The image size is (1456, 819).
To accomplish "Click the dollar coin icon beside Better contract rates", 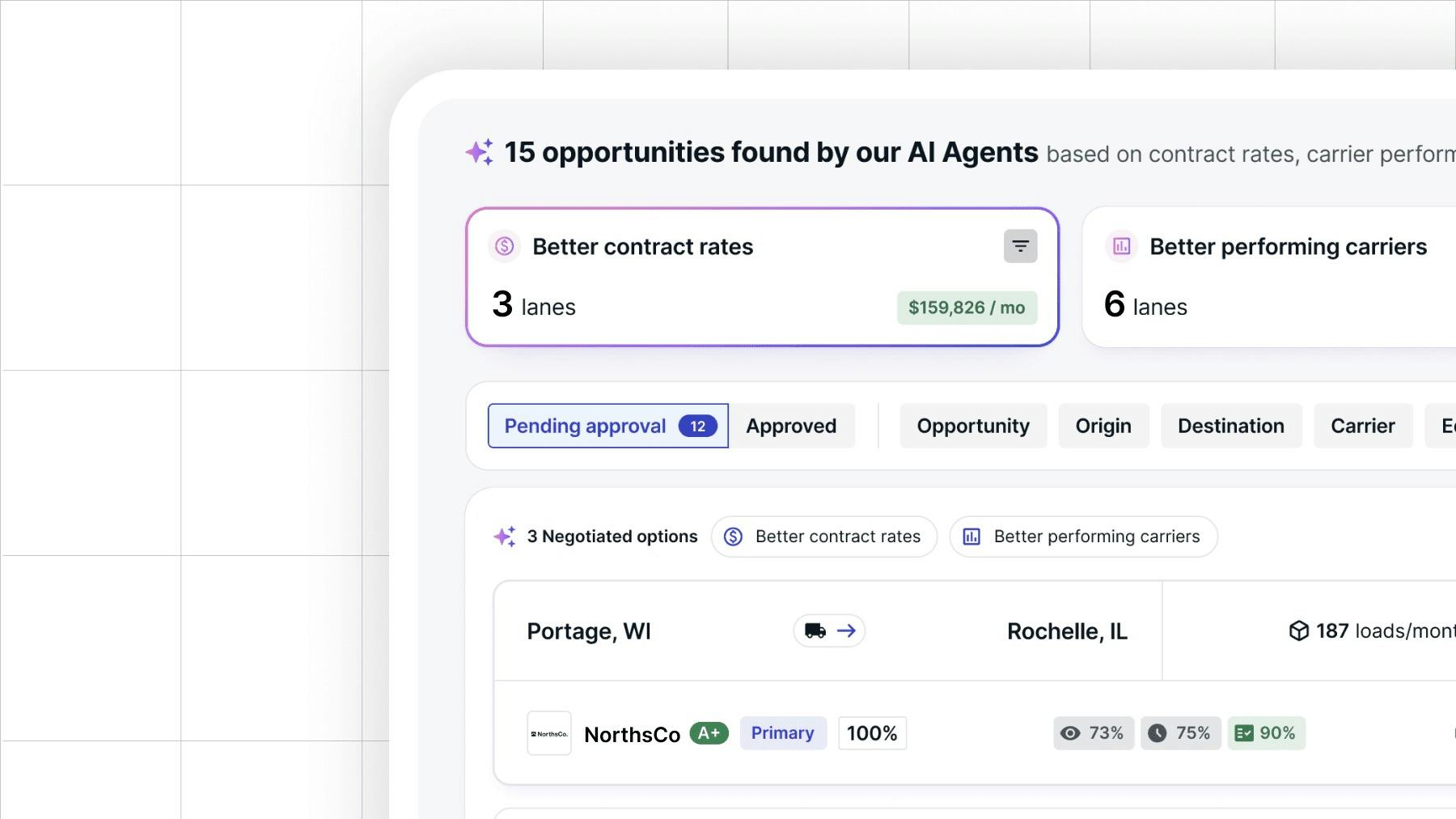I will [503, 247].
